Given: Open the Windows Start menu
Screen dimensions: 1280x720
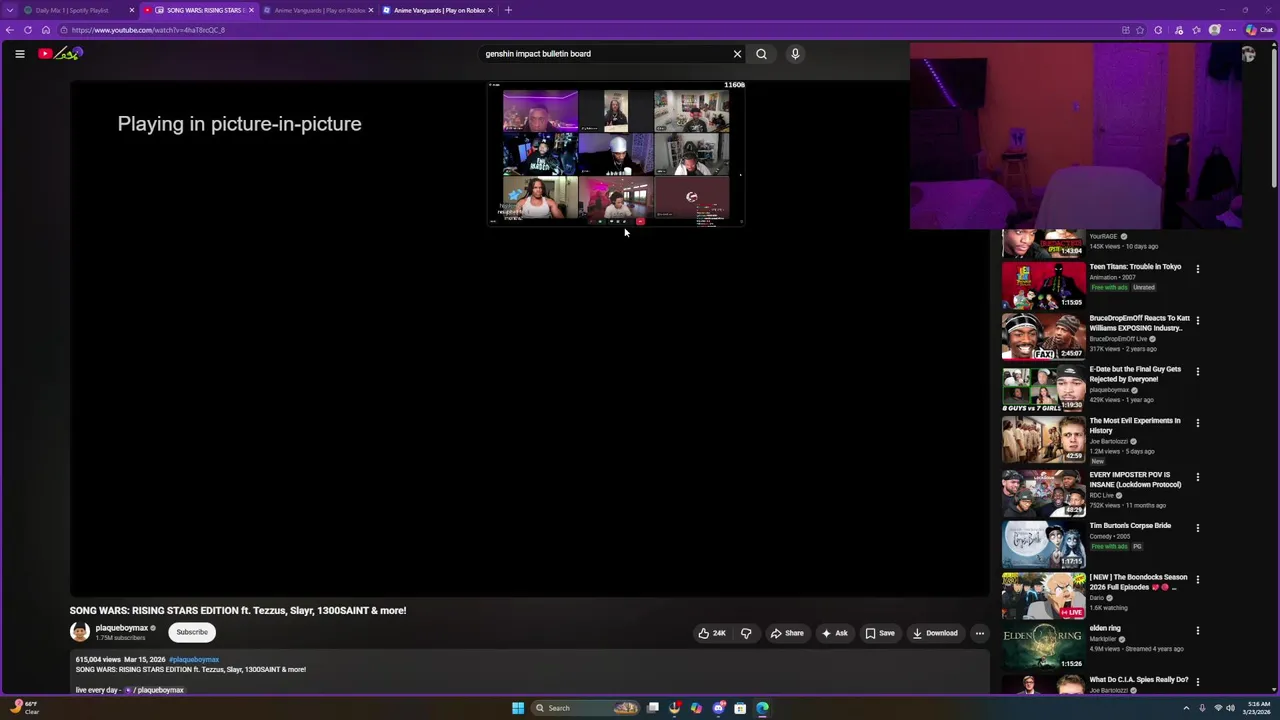Looking at the screenshot, I should (x=518, y=708).
